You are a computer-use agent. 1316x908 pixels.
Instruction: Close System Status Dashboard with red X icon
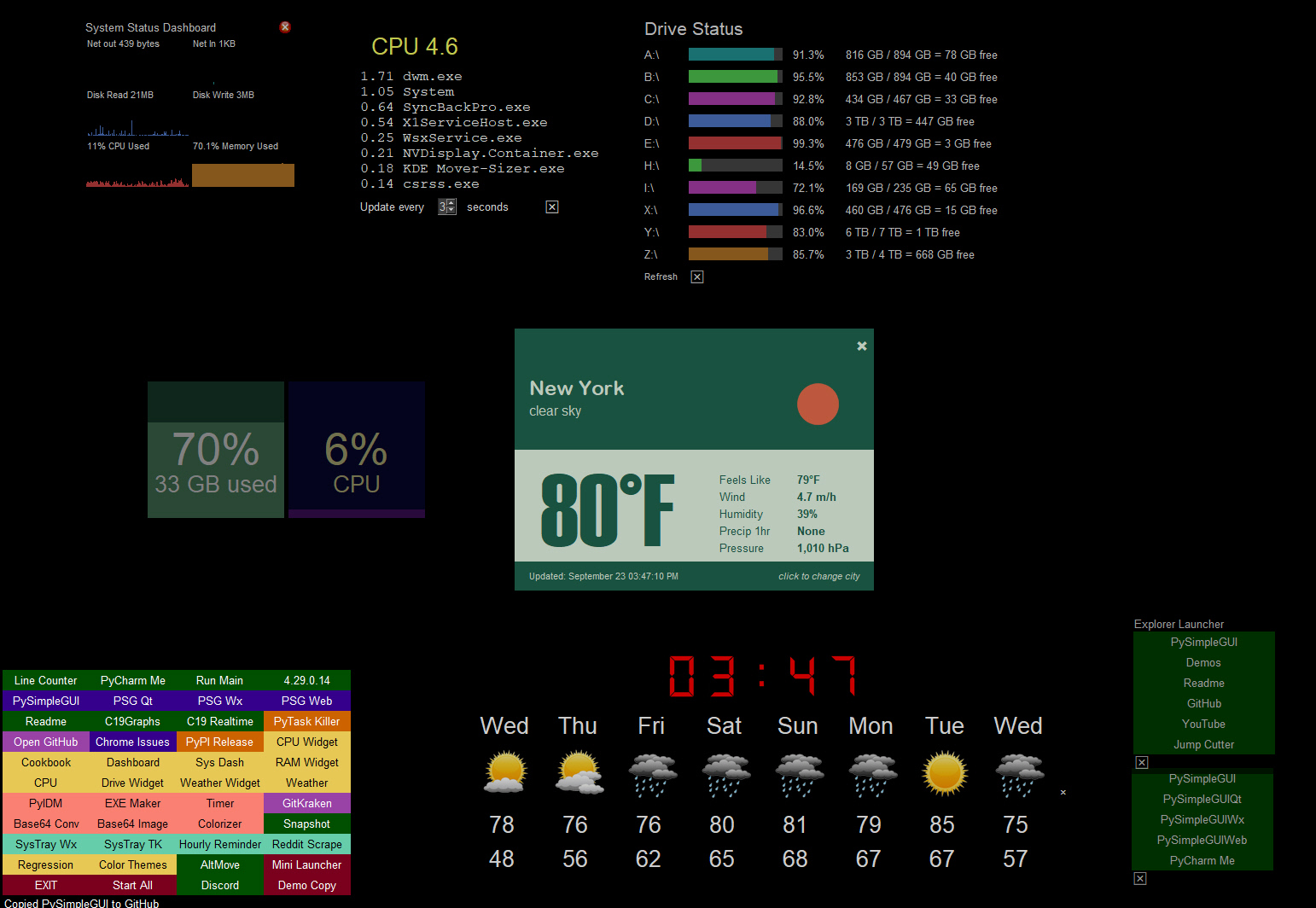click(x=285, y=27)
